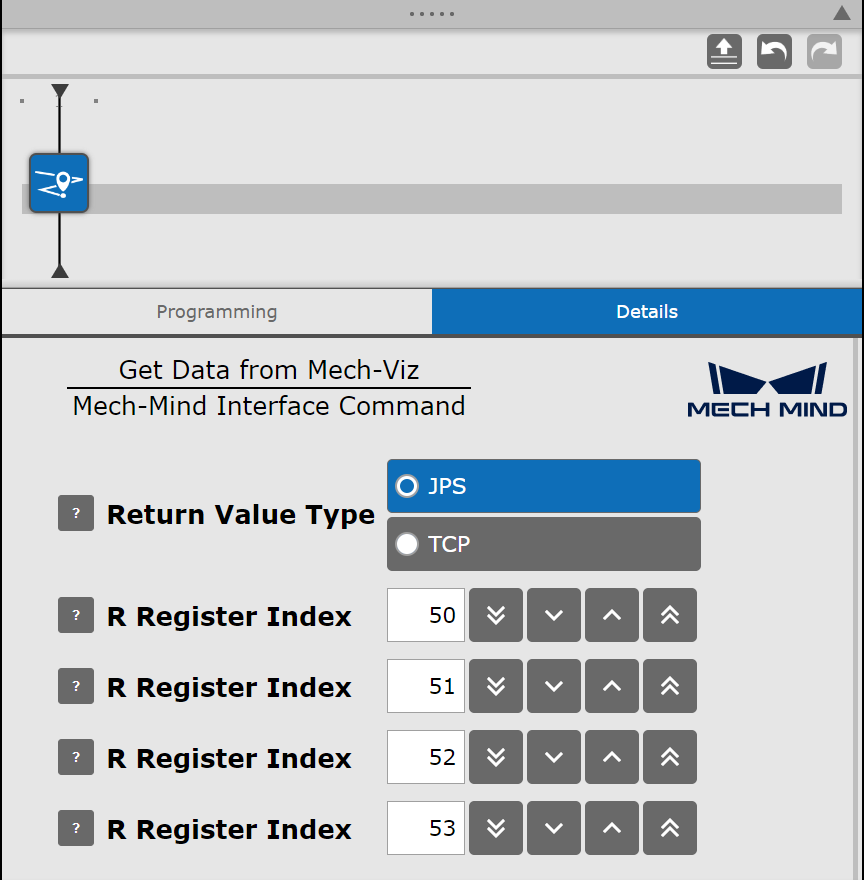
Task: Decrease register 52 by one
Action: [554, 757]
